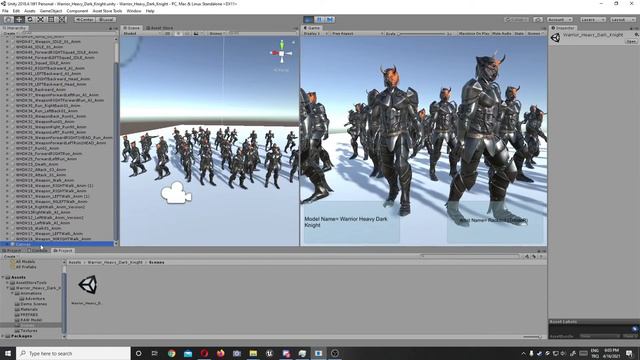
Task: Select the Scale tool
Action: 40,19
